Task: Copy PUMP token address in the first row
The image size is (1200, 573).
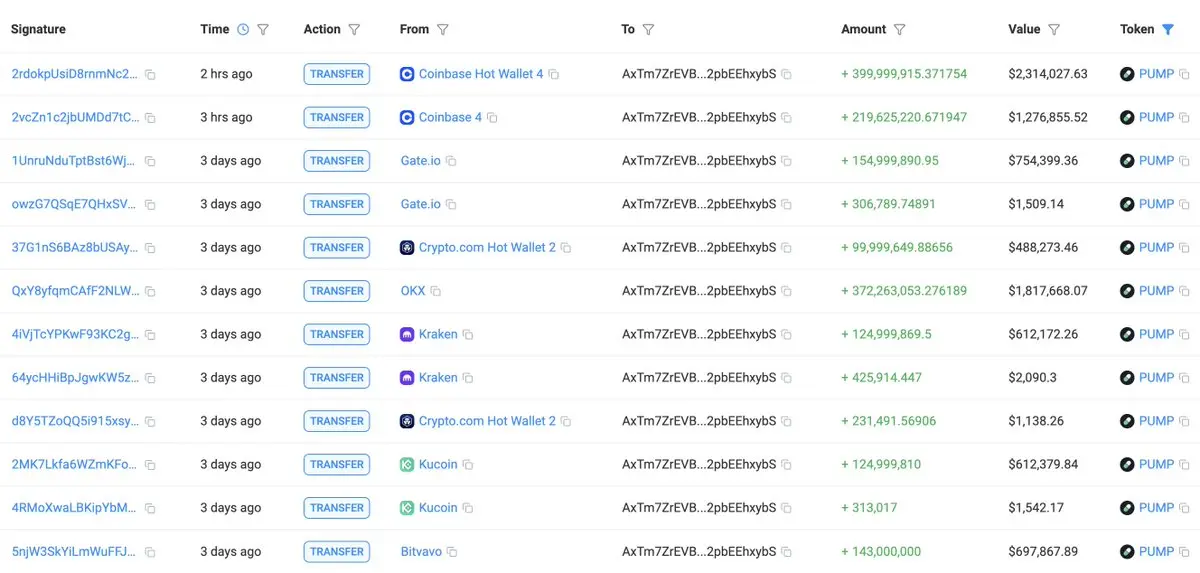Action: [x=1184, y=75]
